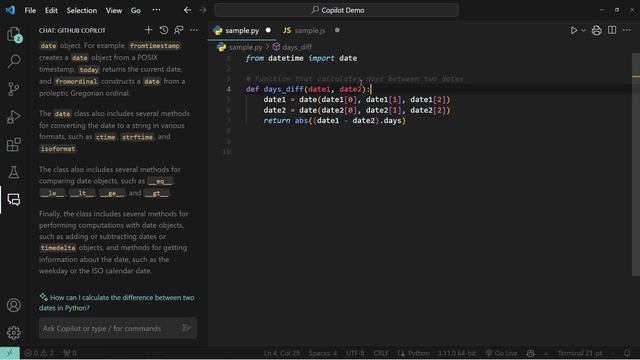Click Ln 4, Col 29 cursor position

point(282,353)
